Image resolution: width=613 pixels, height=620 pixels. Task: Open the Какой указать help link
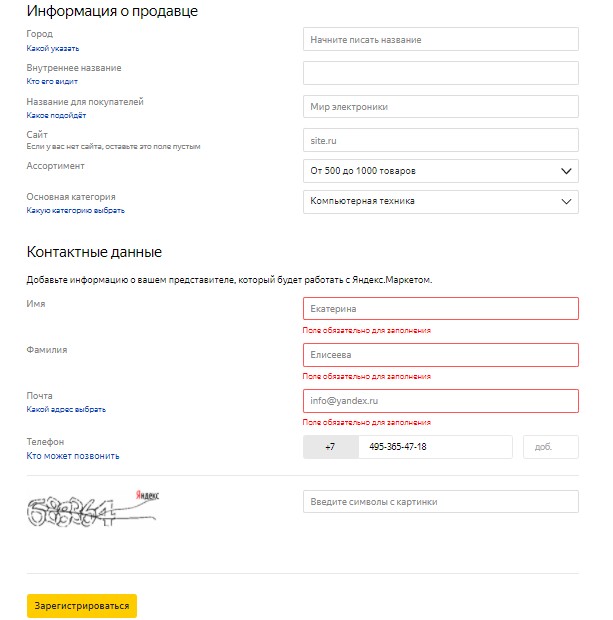pos(53,49)
